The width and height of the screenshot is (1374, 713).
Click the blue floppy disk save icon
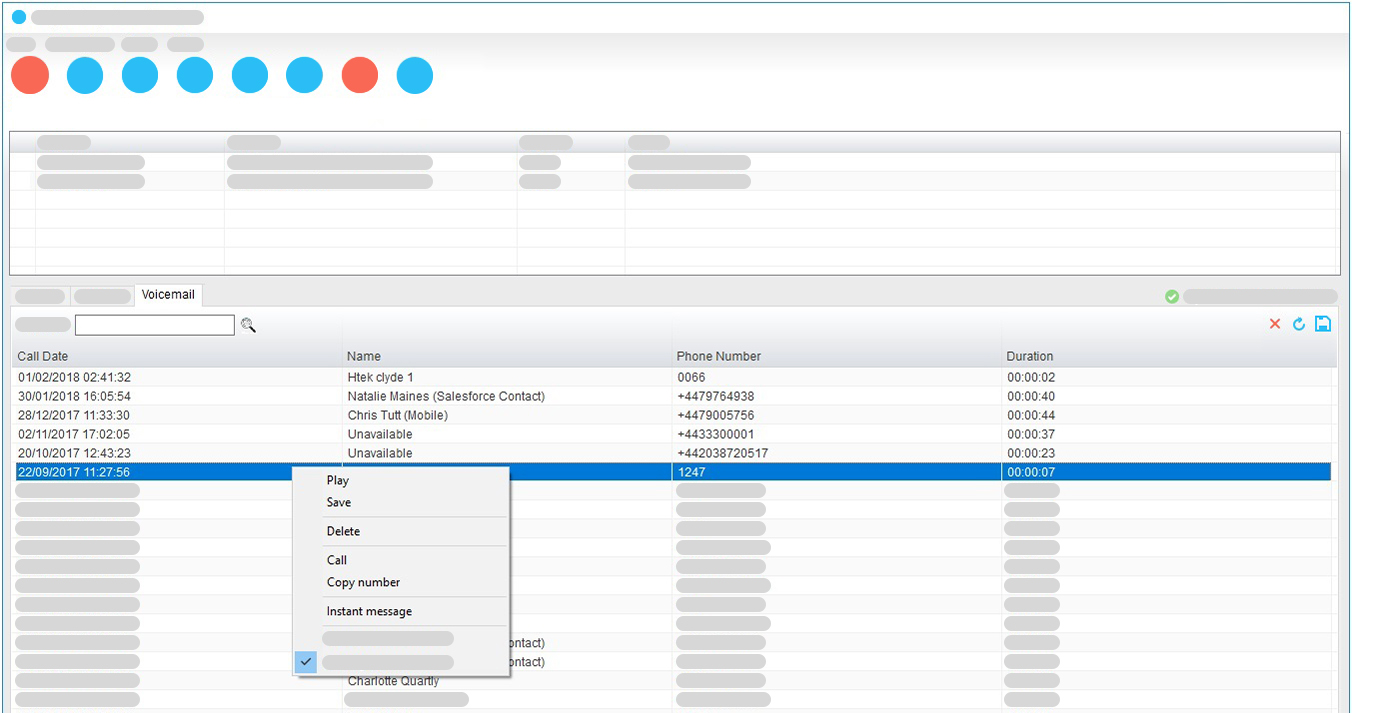coord(1323,324)
